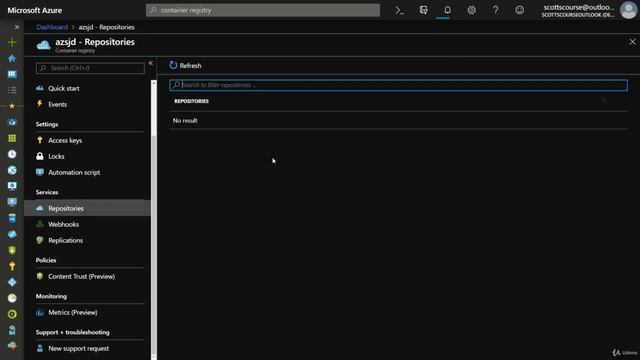
Task: Click the Favorites star icon
Action: 12,106
